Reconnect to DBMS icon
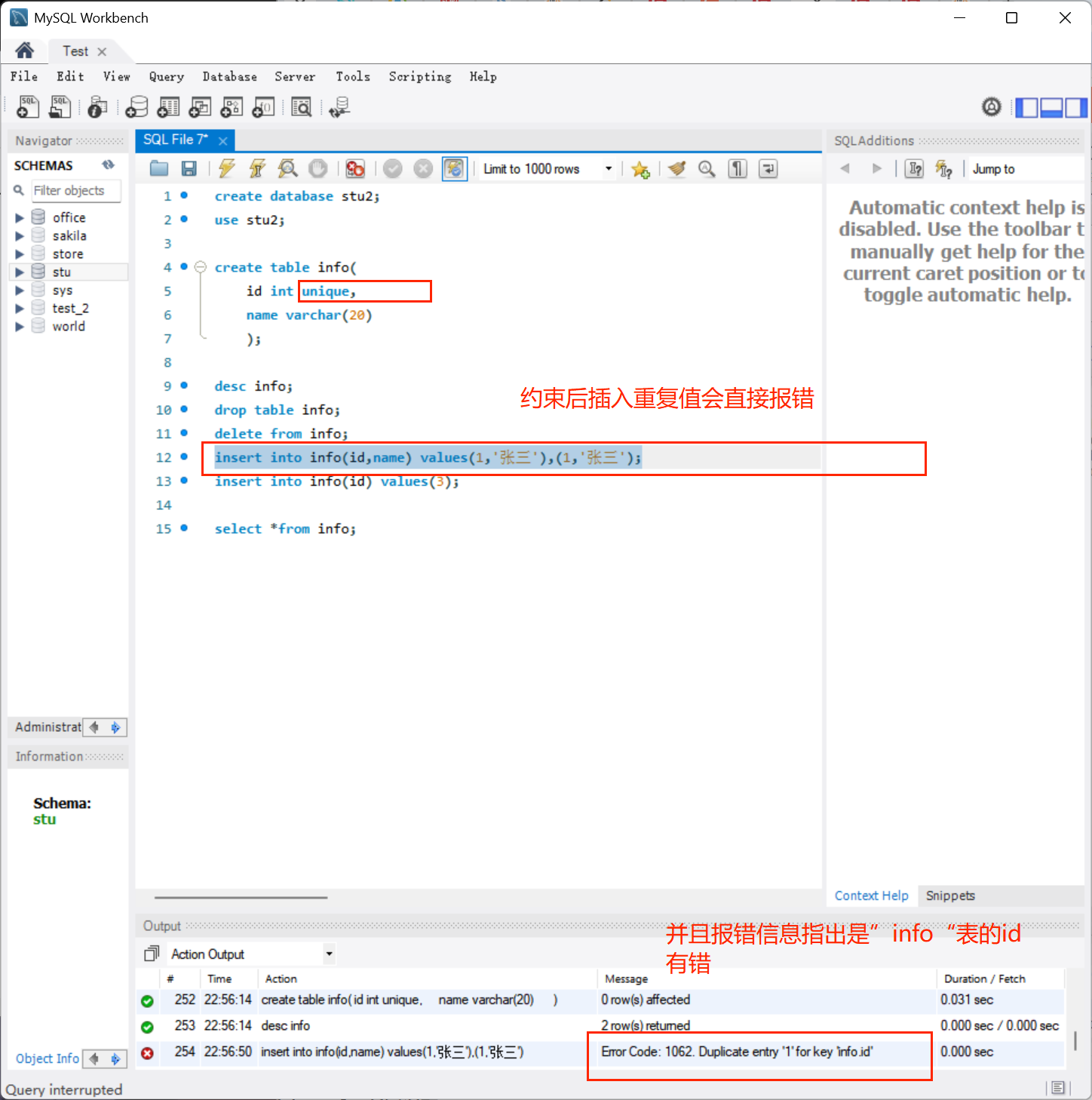Image resolution: width=1092 pixels, height=1100 pixels. [x=339, y=107]
